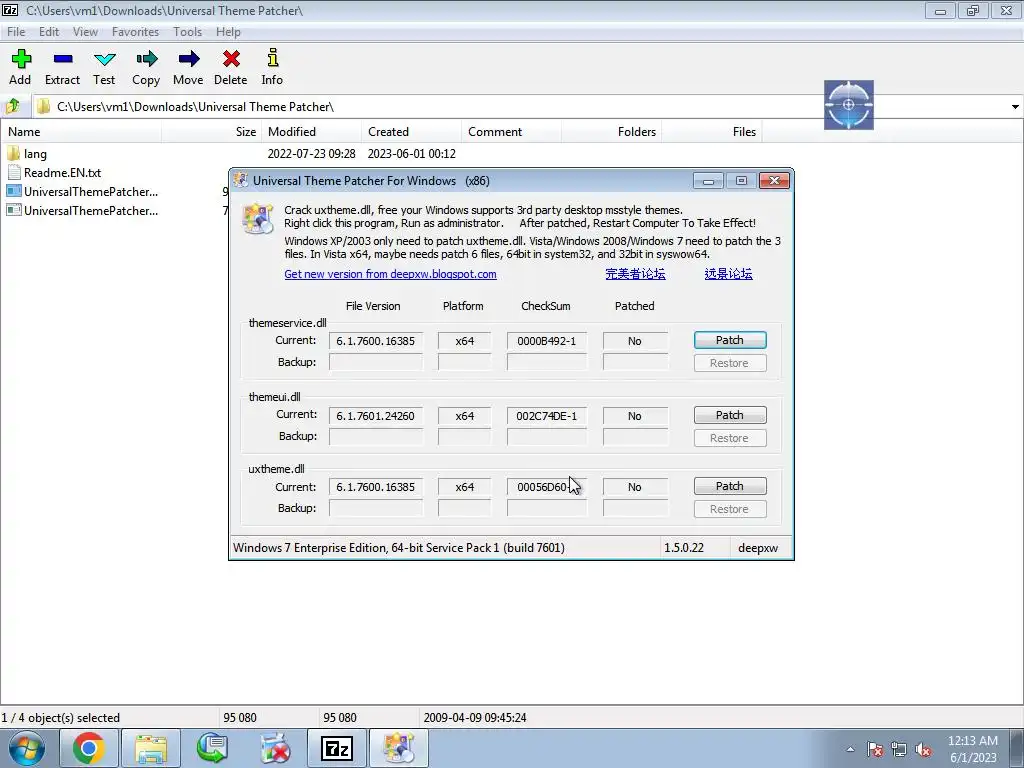
Task: Click the Comment column header
Action: (511, 132)
